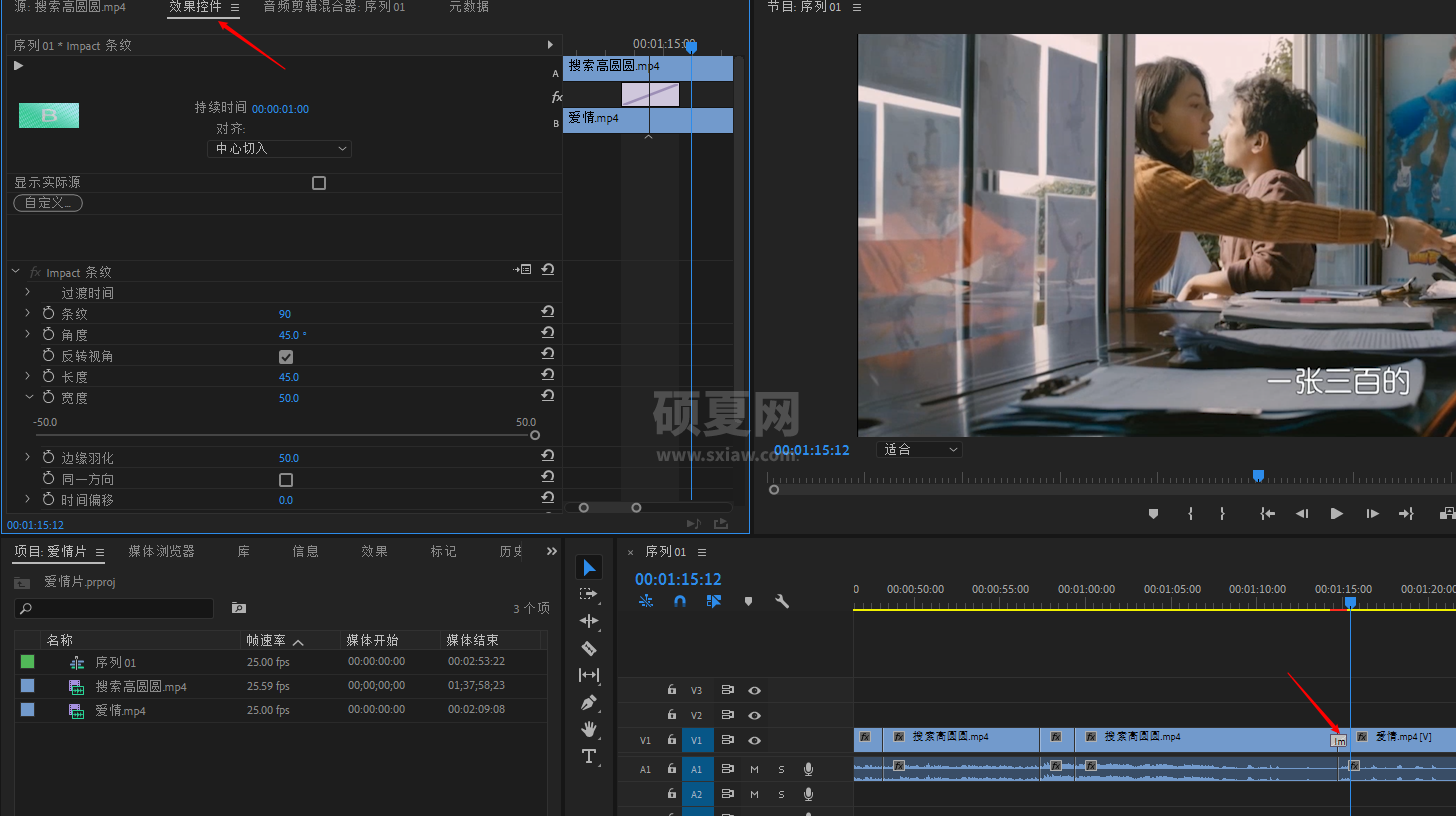The width and height of the screenshot is (1456, 816).
Task: Choose the Ripple Edit tool
Action: [x=590, y=621]
